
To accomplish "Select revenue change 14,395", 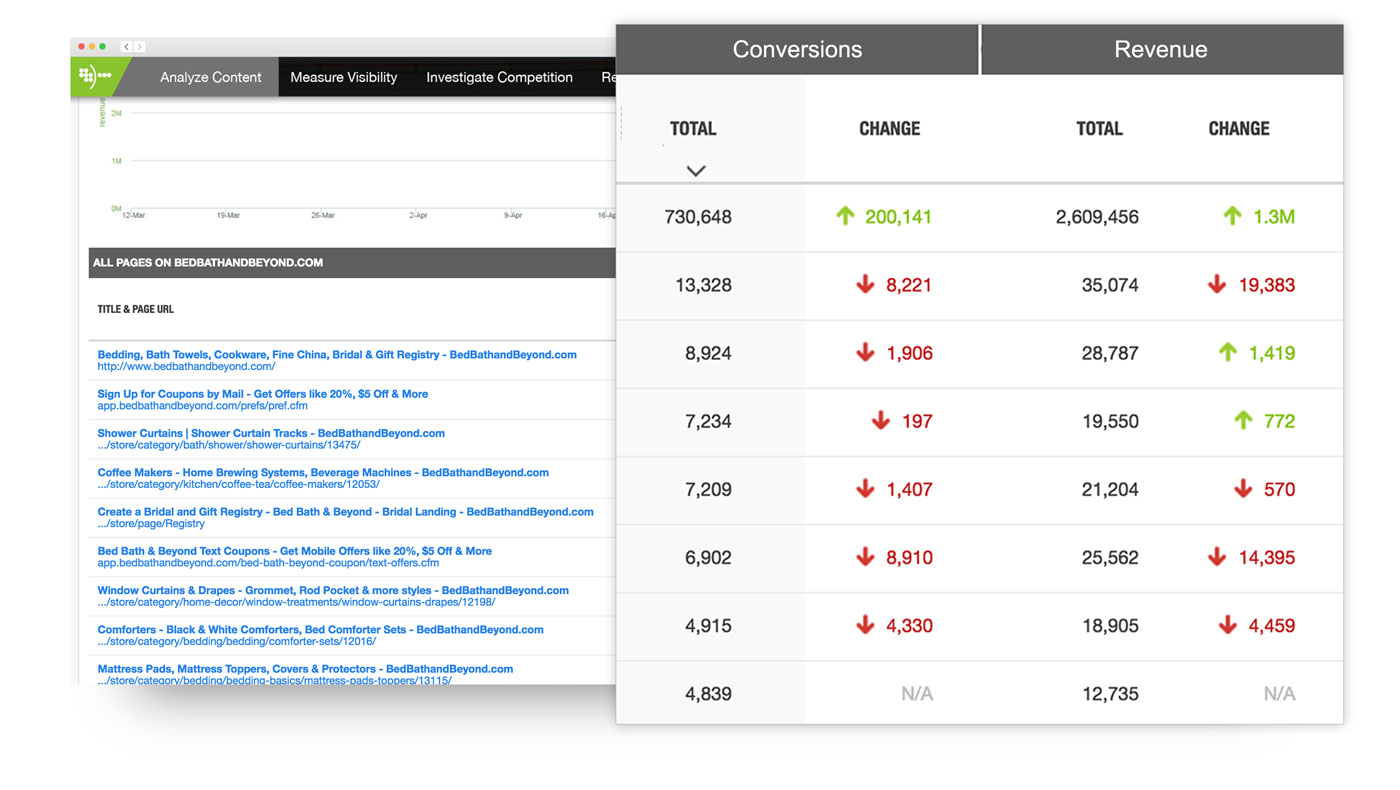I will (x=1267, y=557).
